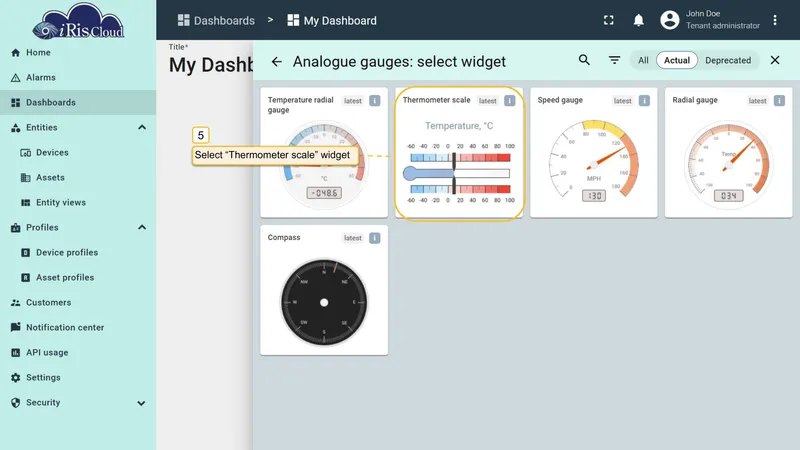Go back with the arrow icon
800x450 pixels.
pos(277,62)
